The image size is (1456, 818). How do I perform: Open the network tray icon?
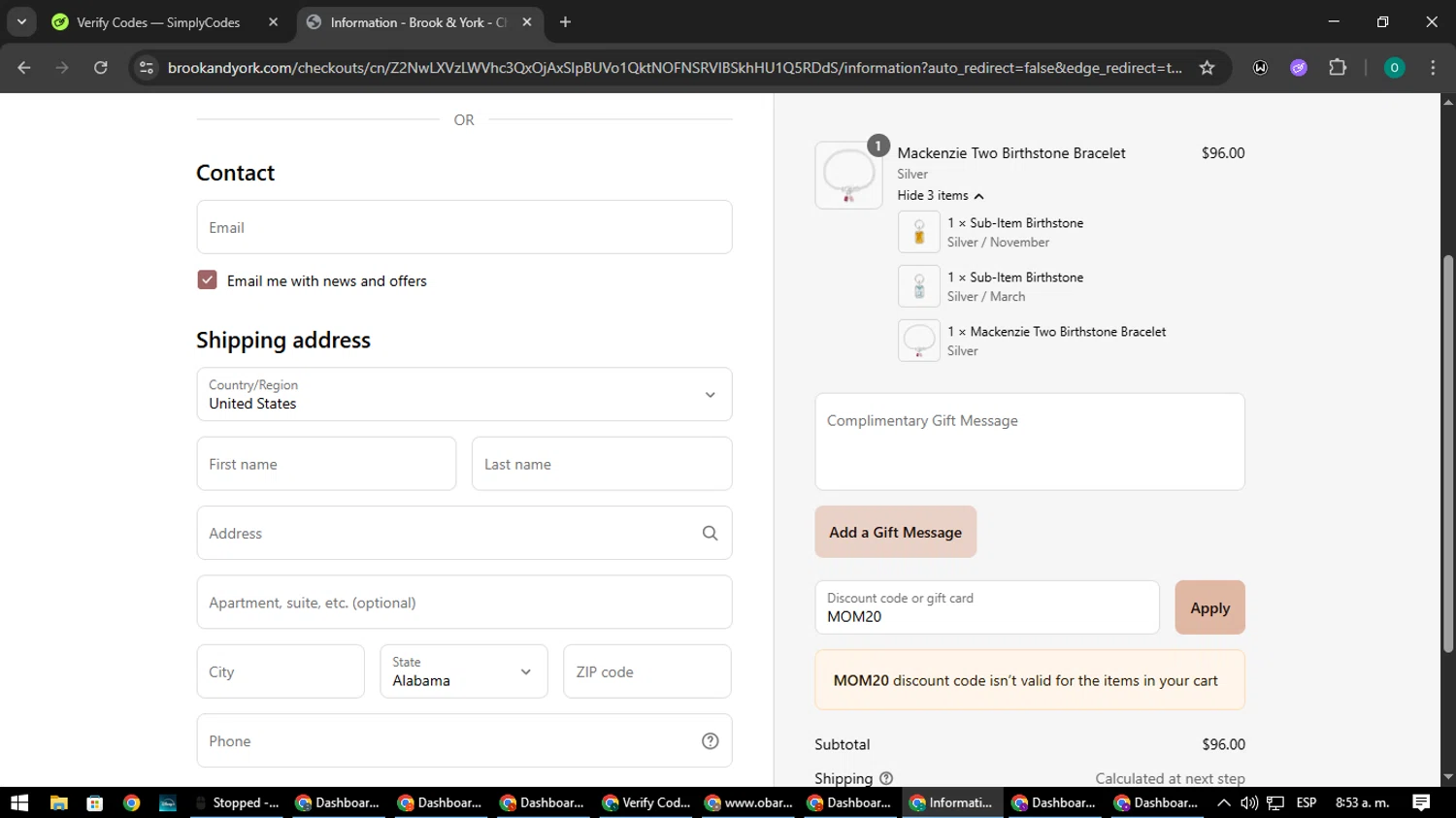[1275, 802]
